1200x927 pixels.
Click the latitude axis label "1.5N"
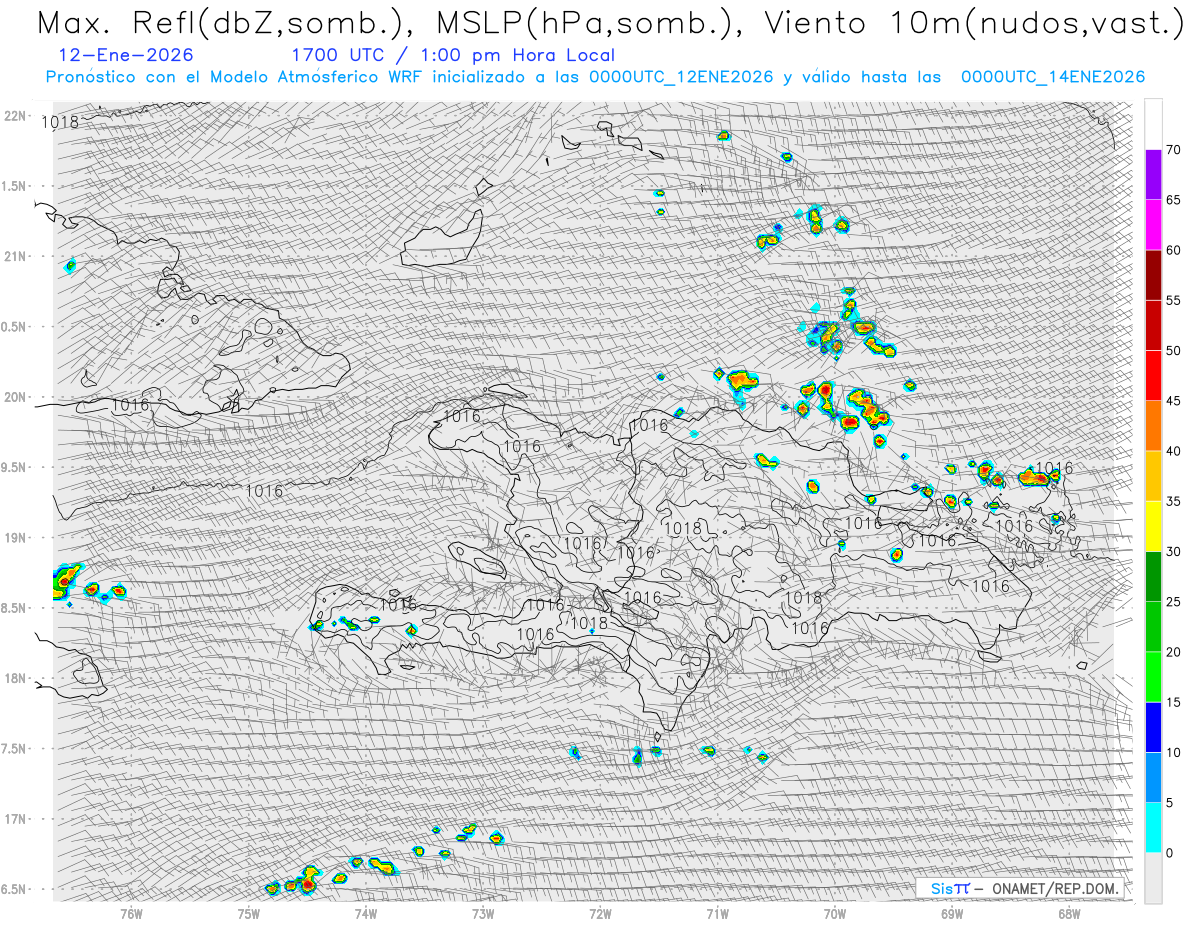pyautogui.click(x=15, y=186)
